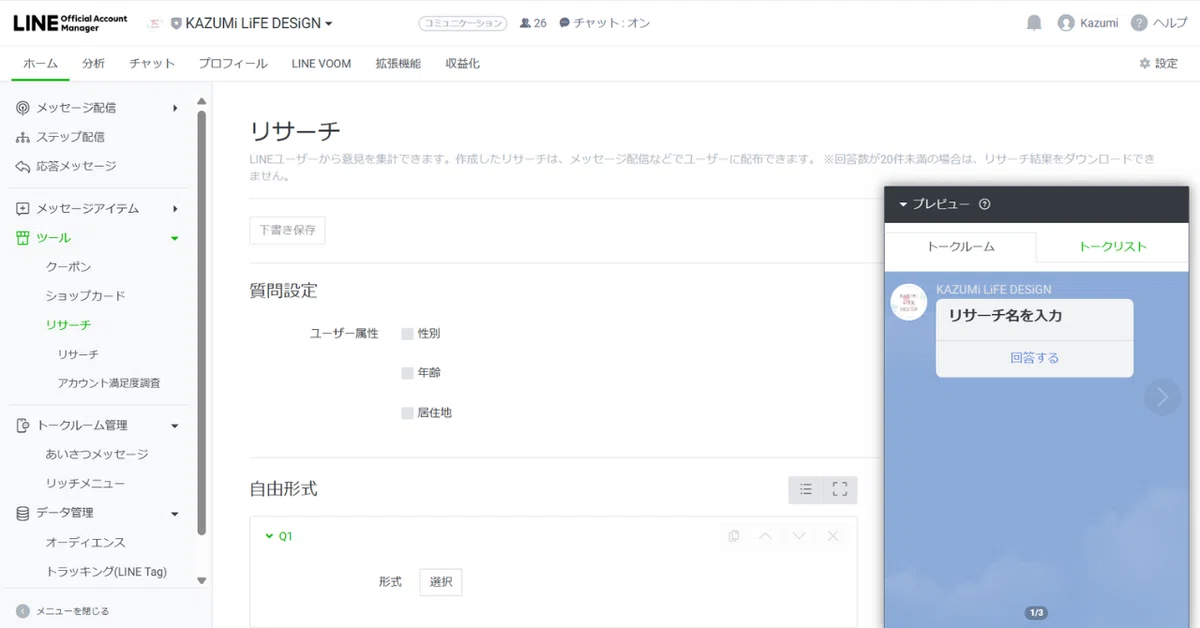
Task: Check the 年齢 checkbox
Action: (x=407, y=373)
